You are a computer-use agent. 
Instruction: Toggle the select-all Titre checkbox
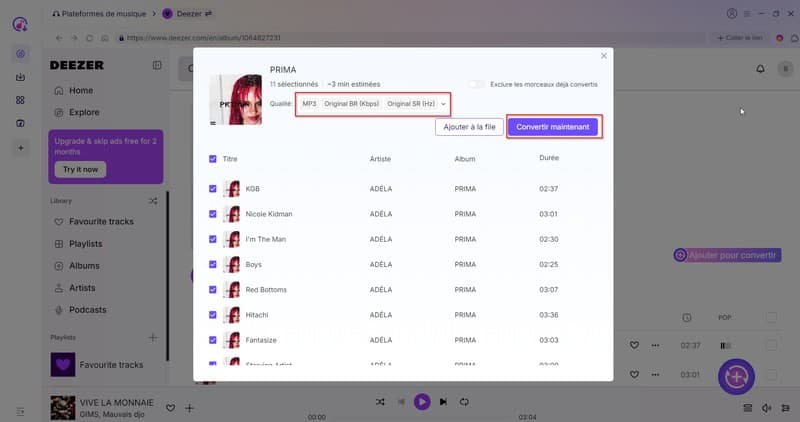tap(213, 159)
